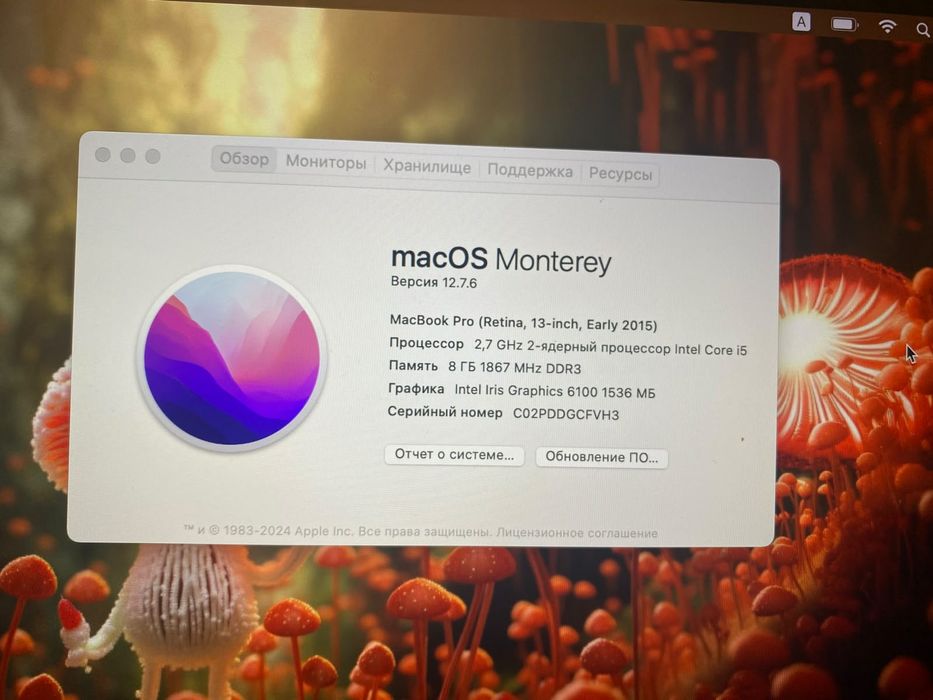Screen dimensions: 933x700
Task: Click the Графика label
Action: point(416,389)
